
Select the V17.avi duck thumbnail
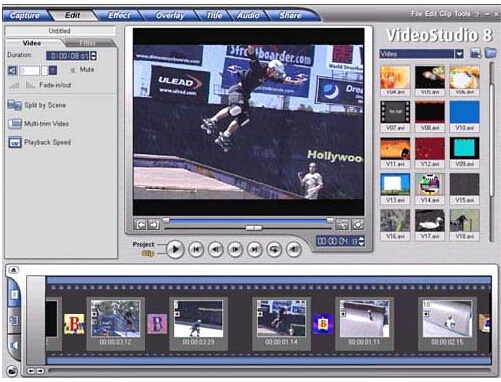pos(430,224)
